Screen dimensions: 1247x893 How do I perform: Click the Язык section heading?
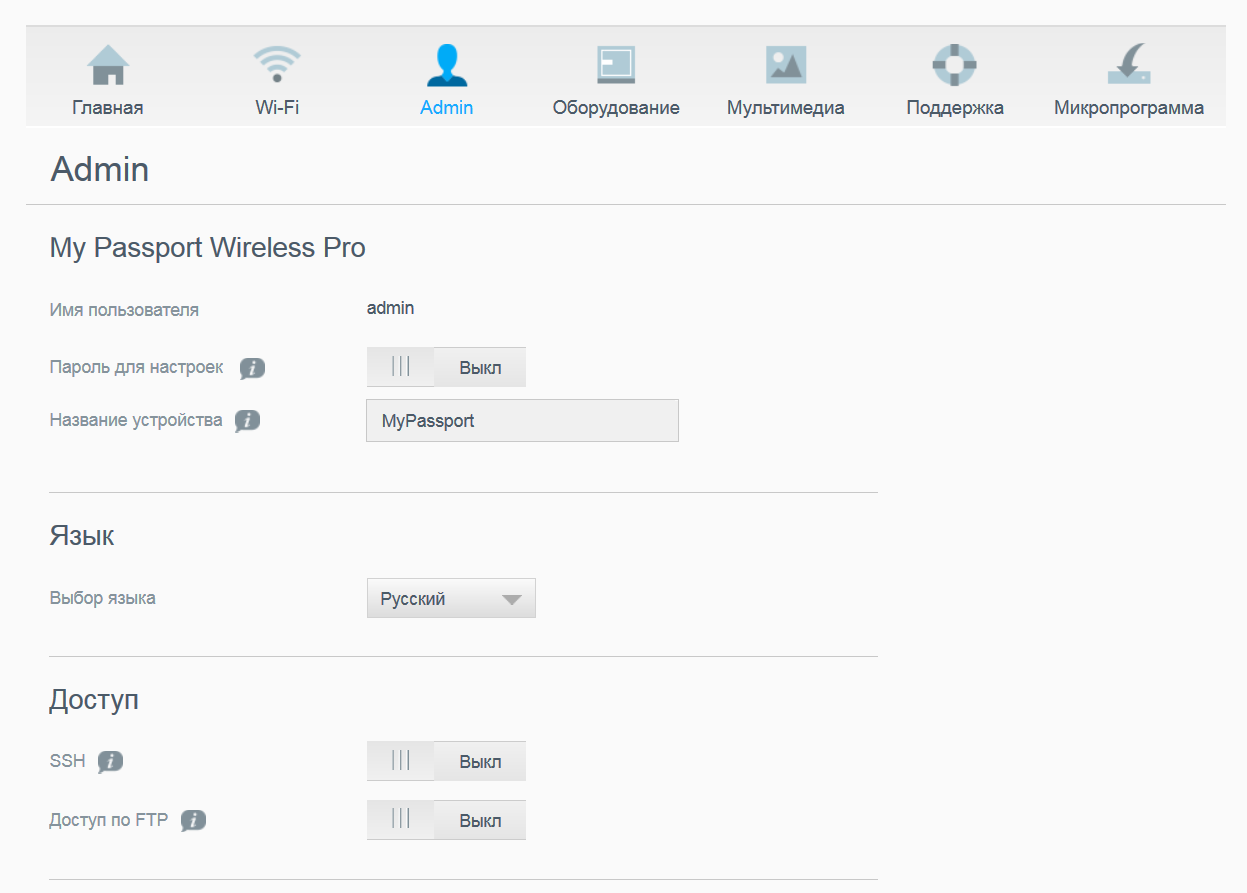[82, 536]
